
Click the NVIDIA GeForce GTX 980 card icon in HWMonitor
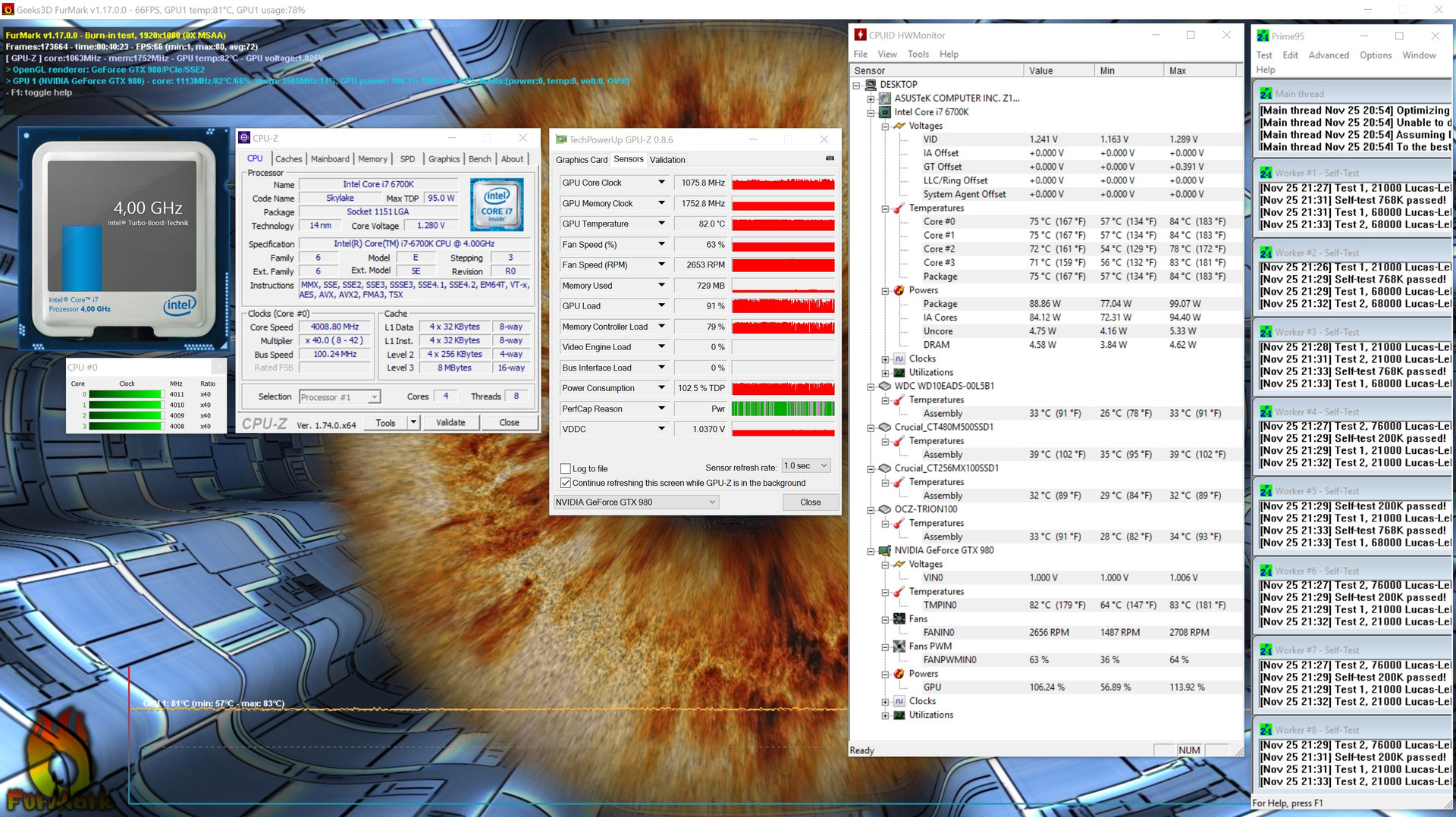(x=884, y=550)
